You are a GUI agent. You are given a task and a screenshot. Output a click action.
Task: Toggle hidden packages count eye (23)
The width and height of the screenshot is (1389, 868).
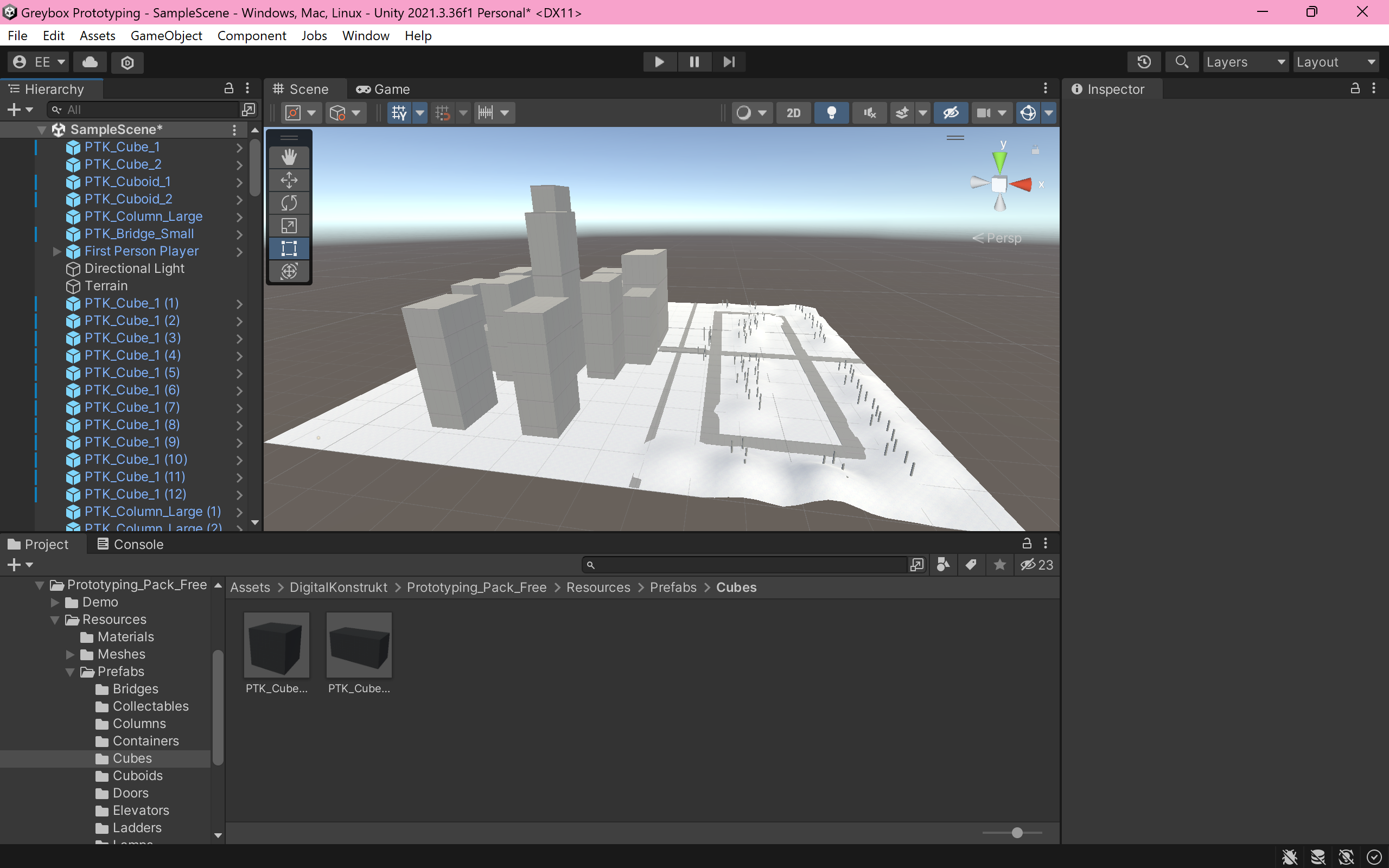tap(1036, 565)
